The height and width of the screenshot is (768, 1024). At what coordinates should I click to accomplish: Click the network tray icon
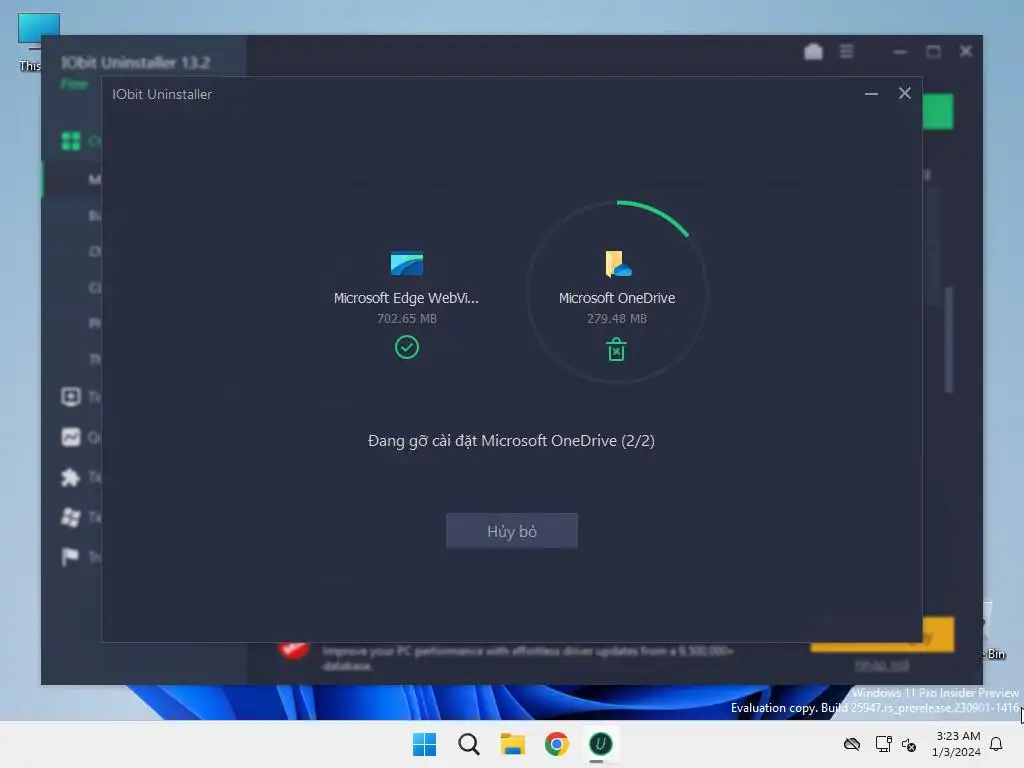point(883,744)
